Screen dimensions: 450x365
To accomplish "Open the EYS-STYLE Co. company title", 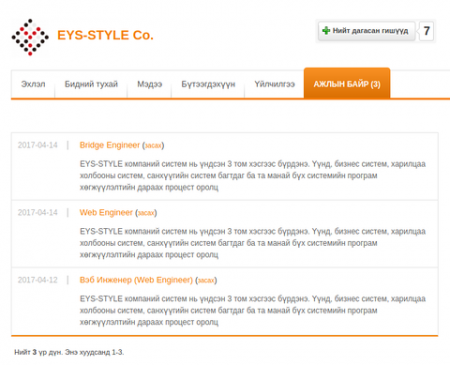I will [105, 35].
